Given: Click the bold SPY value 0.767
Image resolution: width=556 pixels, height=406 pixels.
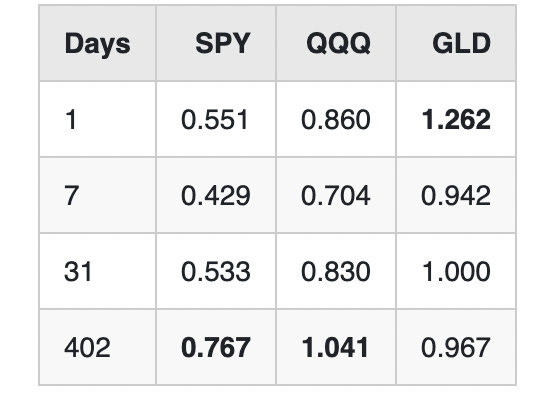Looking at the screenshot, I should tap(216, 347).
